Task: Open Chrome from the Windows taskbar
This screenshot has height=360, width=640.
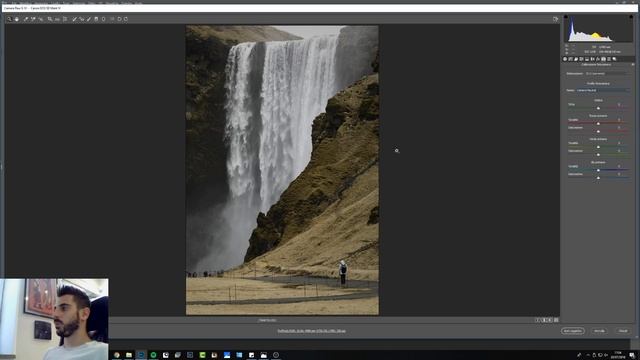Action: 117,355
